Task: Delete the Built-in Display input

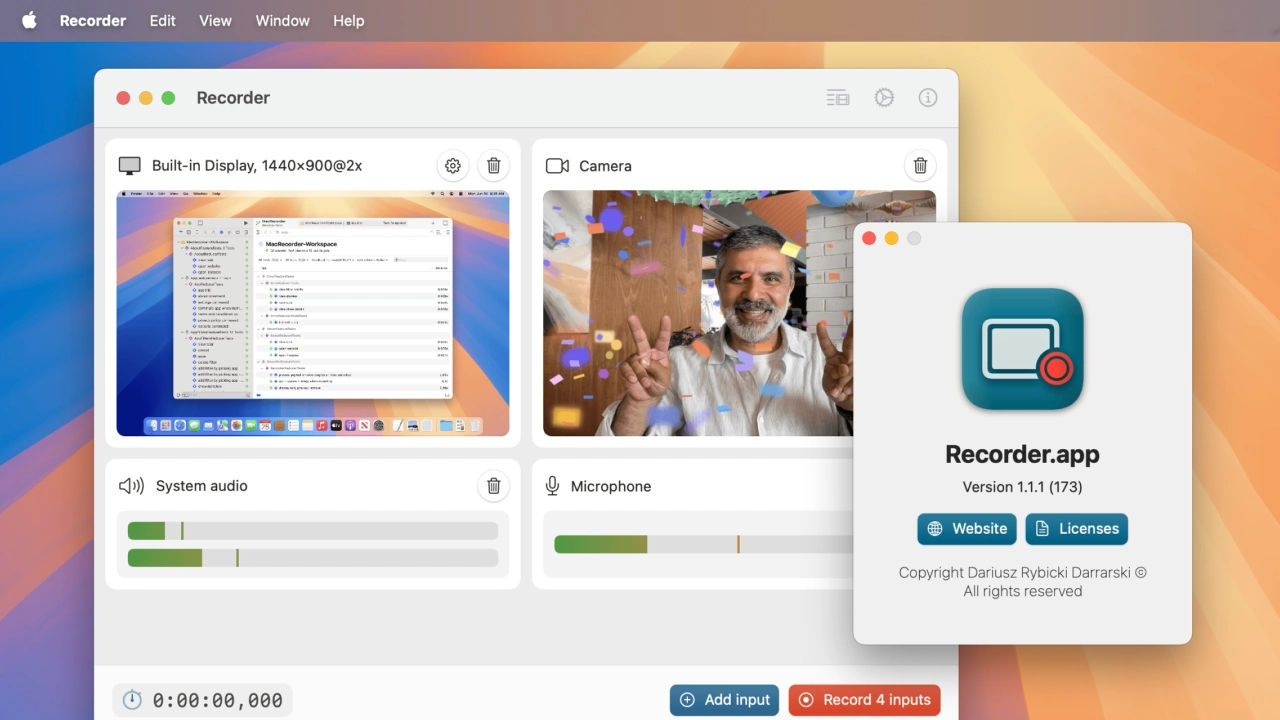Action: click(x=494, y=166)
